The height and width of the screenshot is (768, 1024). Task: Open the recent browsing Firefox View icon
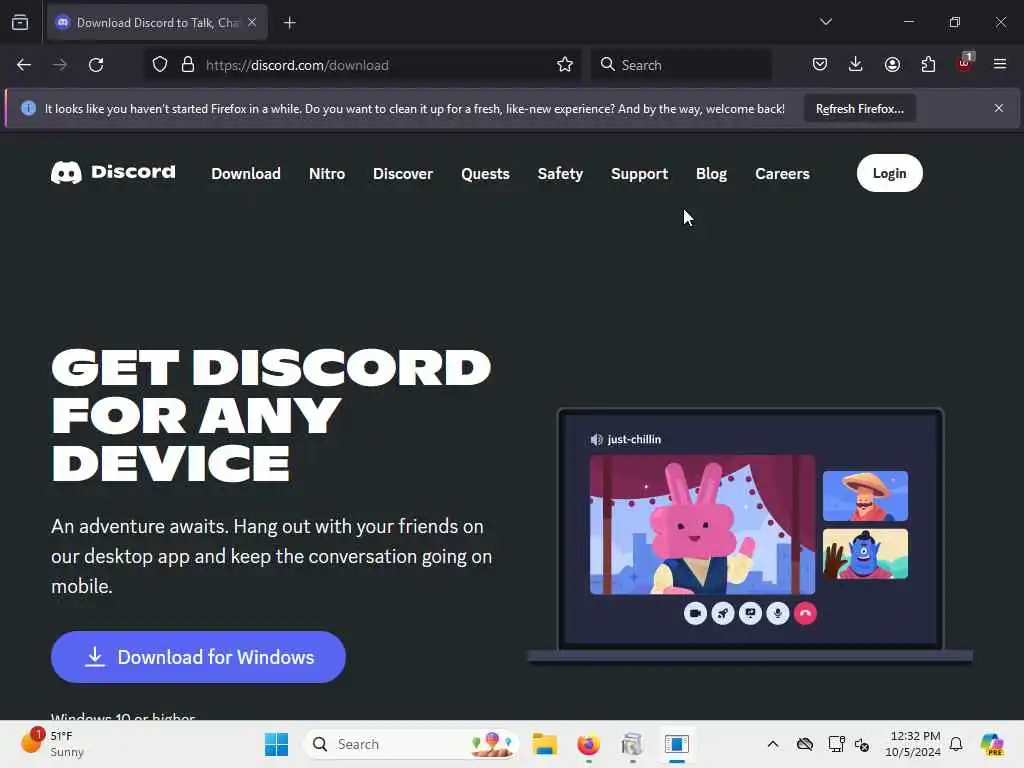20,23
